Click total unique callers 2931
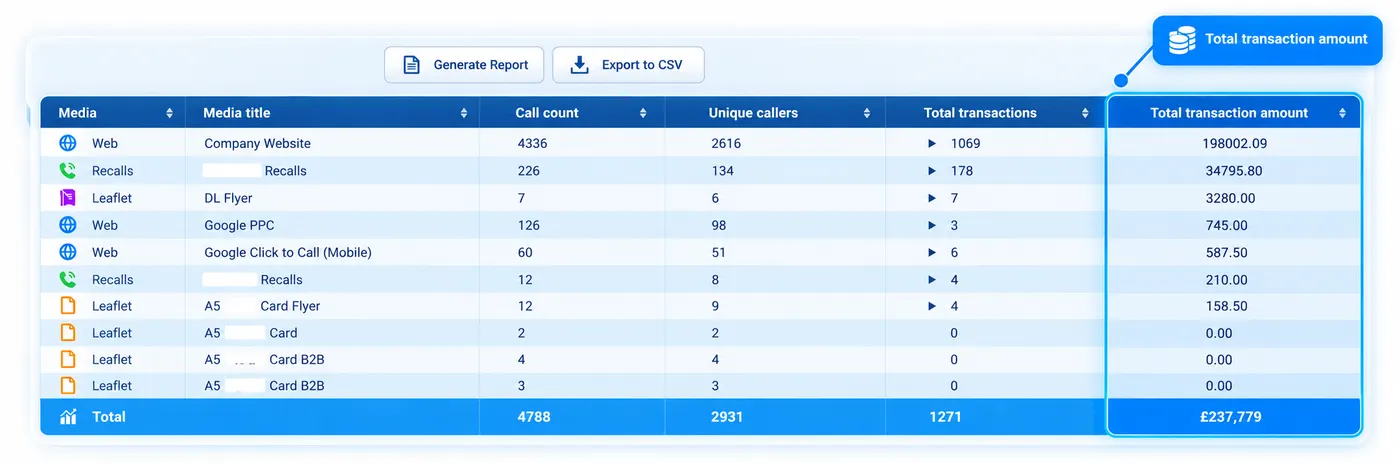 [726, 417]
